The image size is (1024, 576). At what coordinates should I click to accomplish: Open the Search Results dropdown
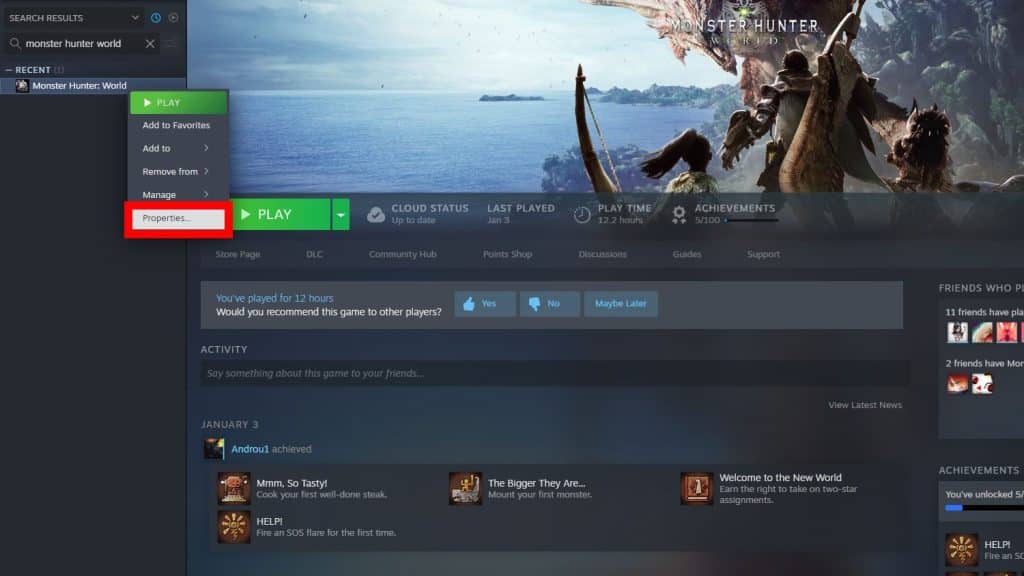(x=135, y=18)
